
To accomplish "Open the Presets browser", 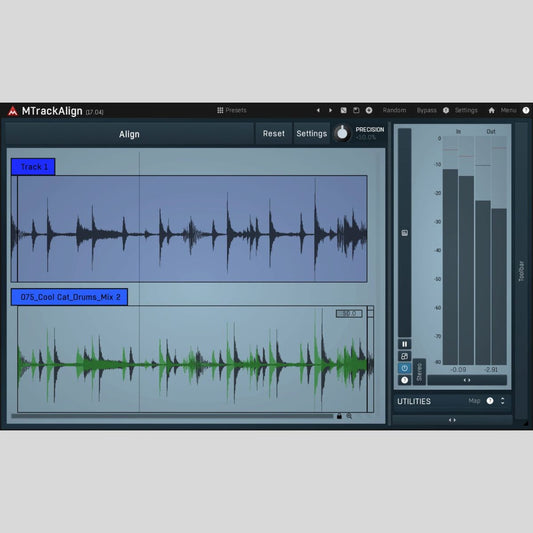I will pyautogui.click(x=231, y=110).
